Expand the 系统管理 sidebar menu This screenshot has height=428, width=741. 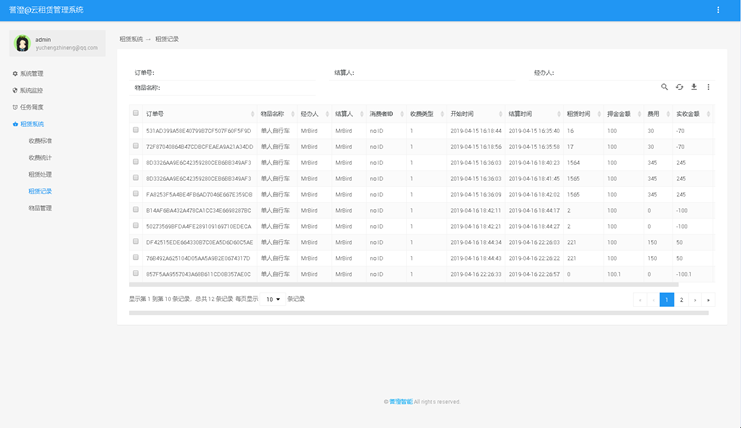click(28, 73)
